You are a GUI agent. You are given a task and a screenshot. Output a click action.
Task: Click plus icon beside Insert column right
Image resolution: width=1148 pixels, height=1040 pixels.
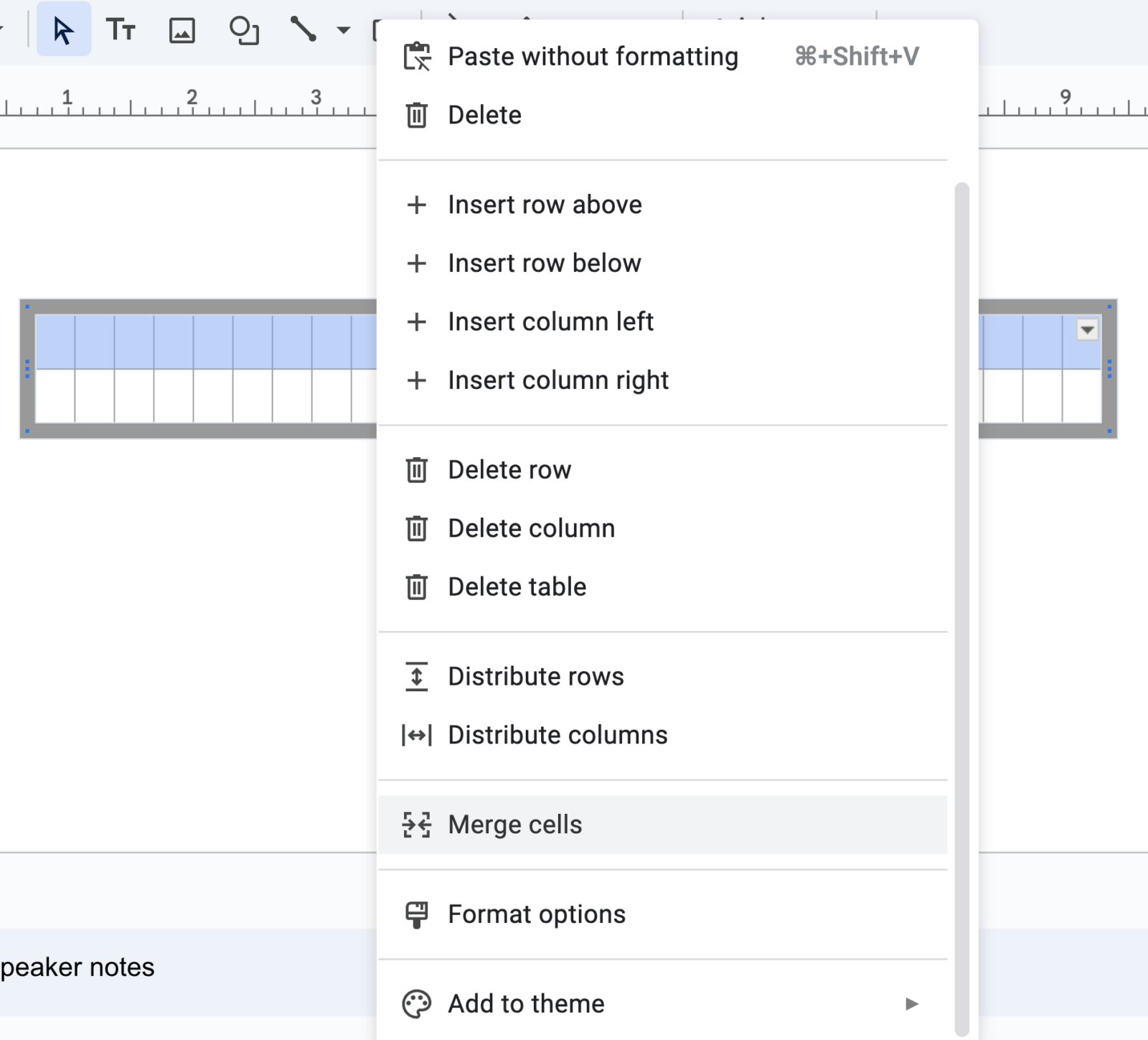point(416,380)
